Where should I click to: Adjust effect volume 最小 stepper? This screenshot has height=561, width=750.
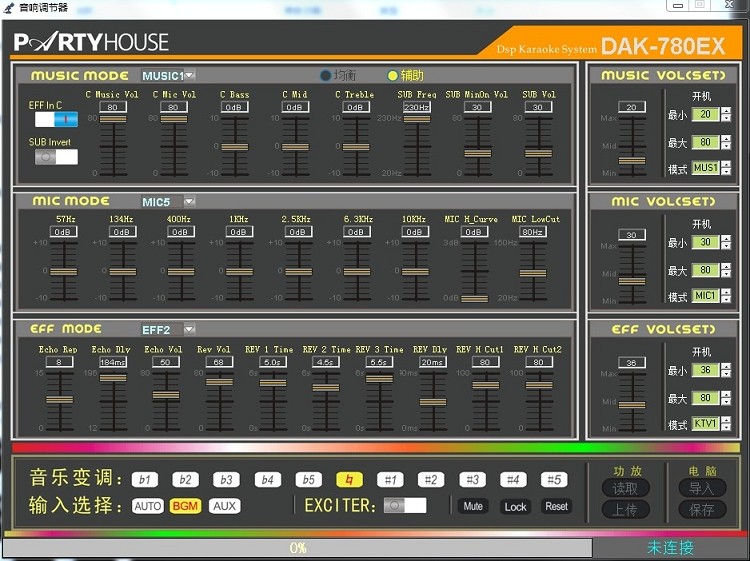726,370
